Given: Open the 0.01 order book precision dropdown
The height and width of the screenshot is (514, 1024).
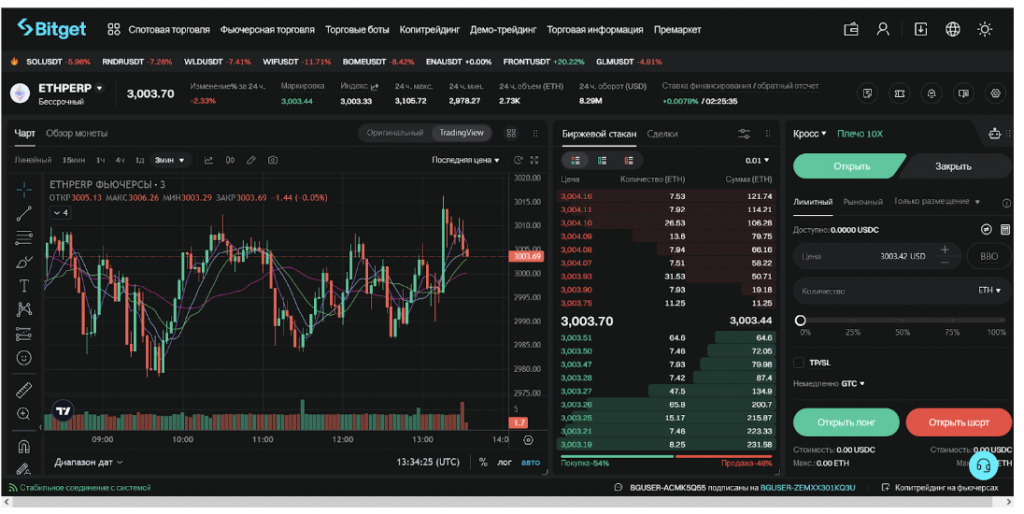Looking at the screenshot, I should coord(757,160).
